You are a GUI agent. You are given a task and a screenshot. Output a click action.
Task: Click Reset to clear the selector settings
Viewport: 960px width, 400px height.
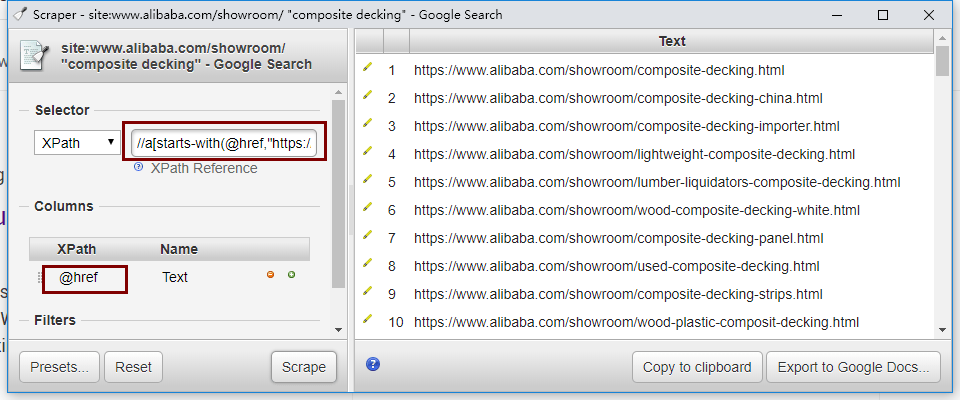[x=133, y=367]
